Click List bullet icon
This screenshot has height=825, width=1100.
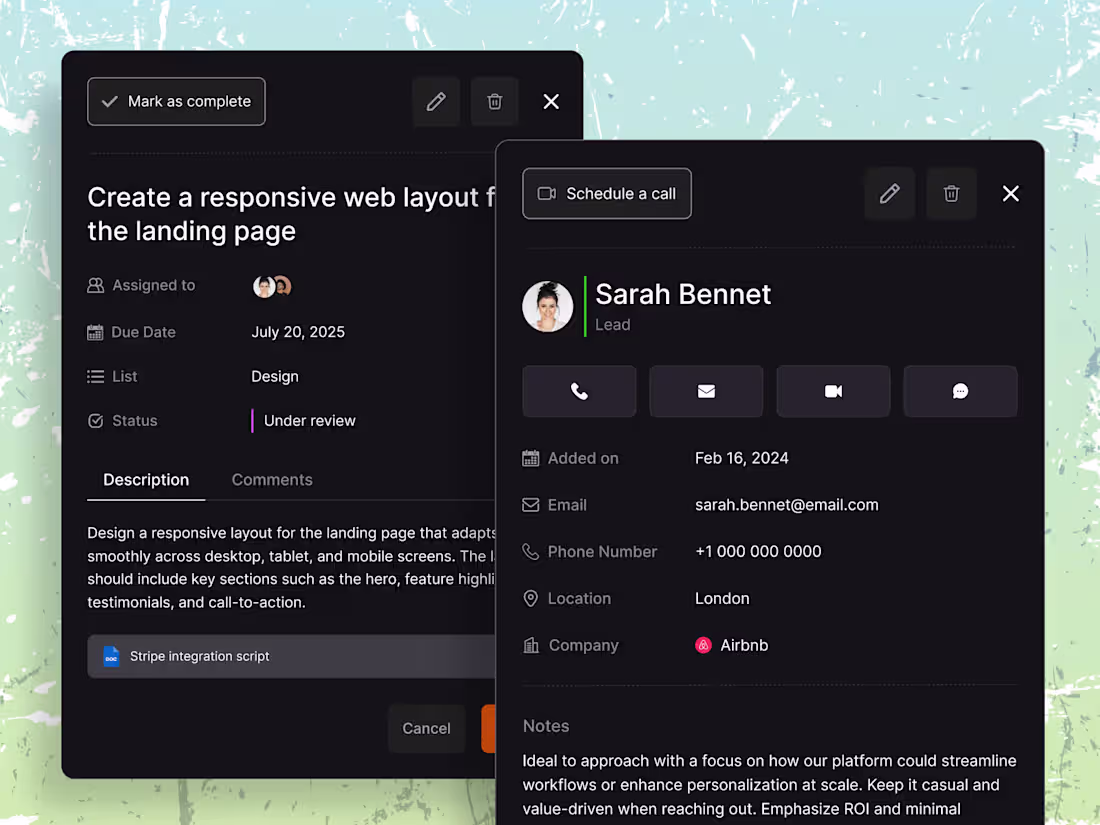95,377
